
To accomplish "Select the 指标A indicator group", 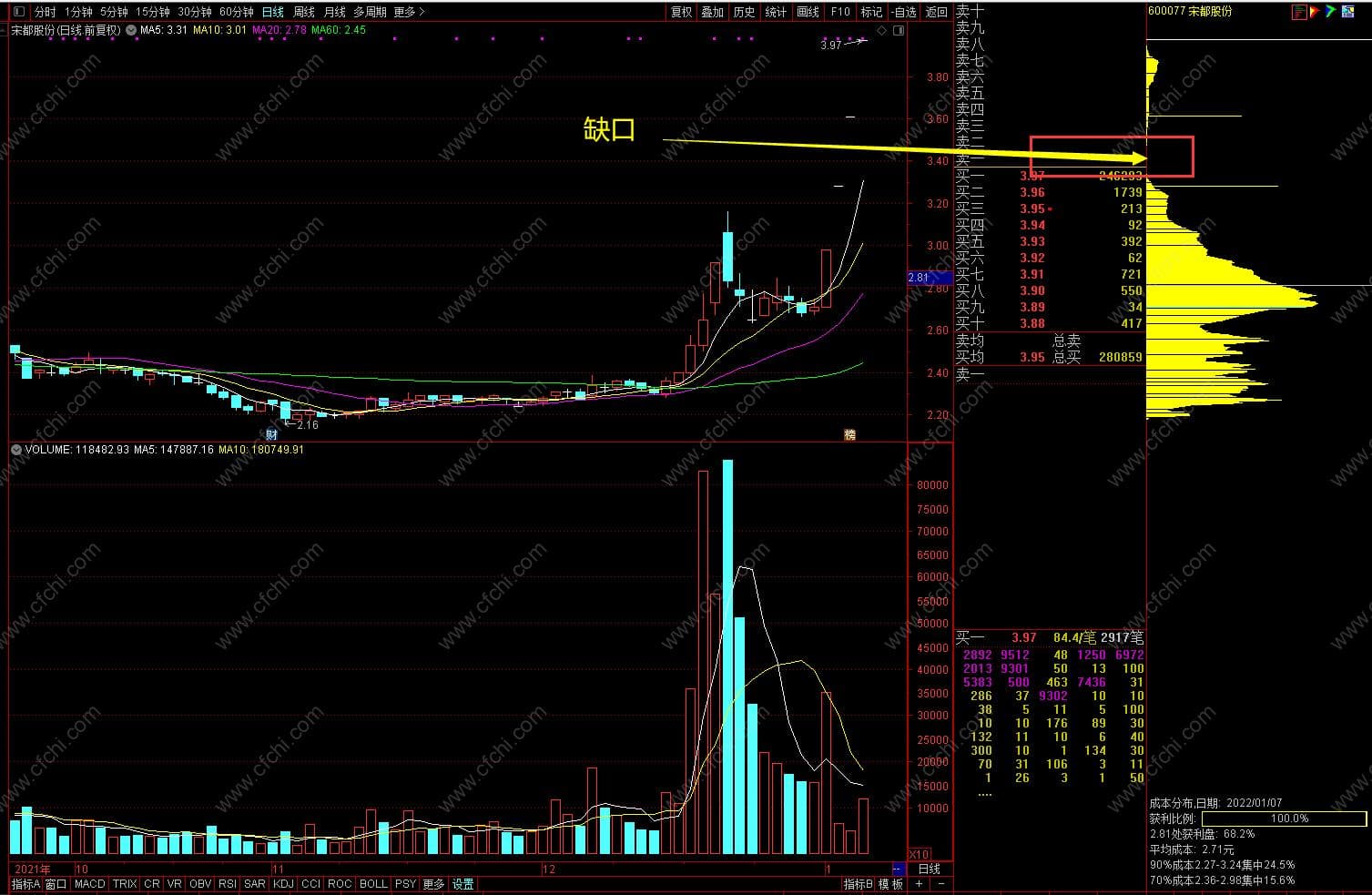I will pyautogui.click(x=25, y=884).
